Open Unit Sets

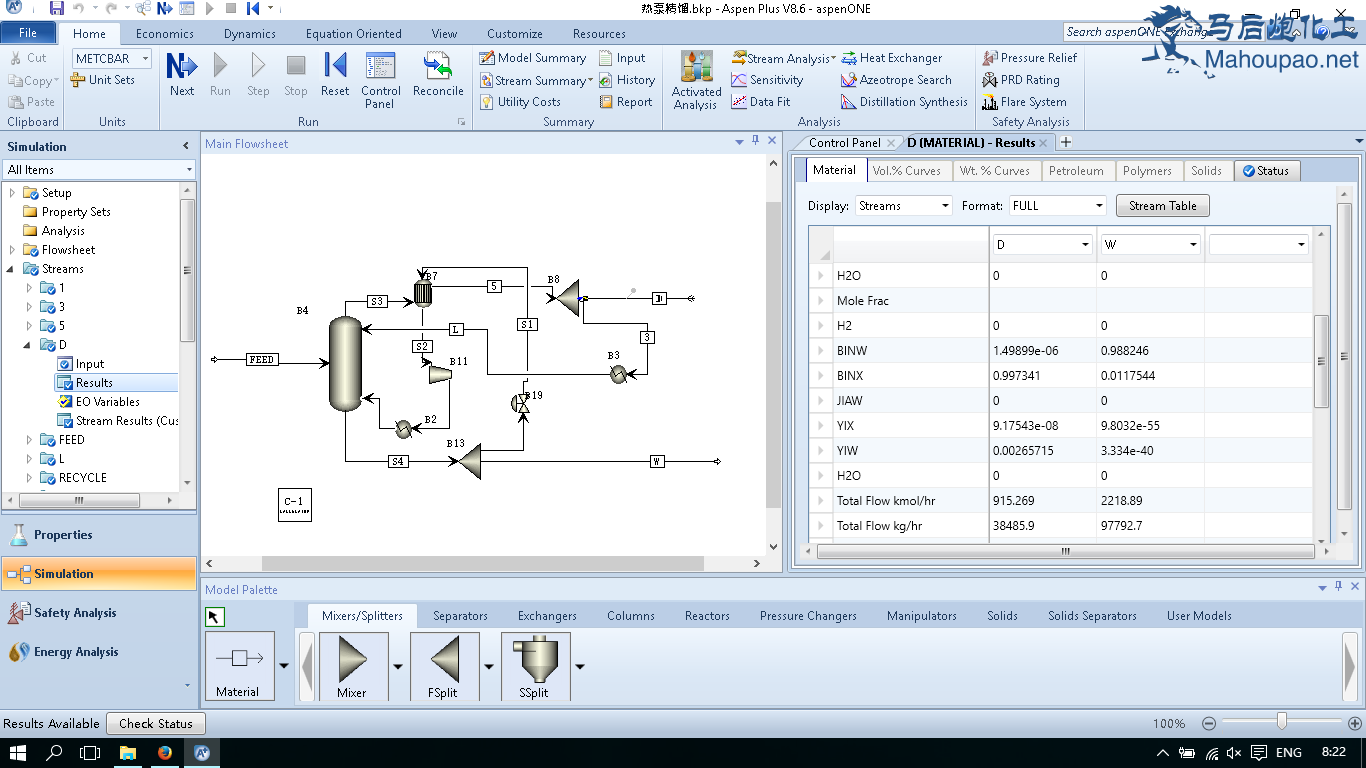102,80
